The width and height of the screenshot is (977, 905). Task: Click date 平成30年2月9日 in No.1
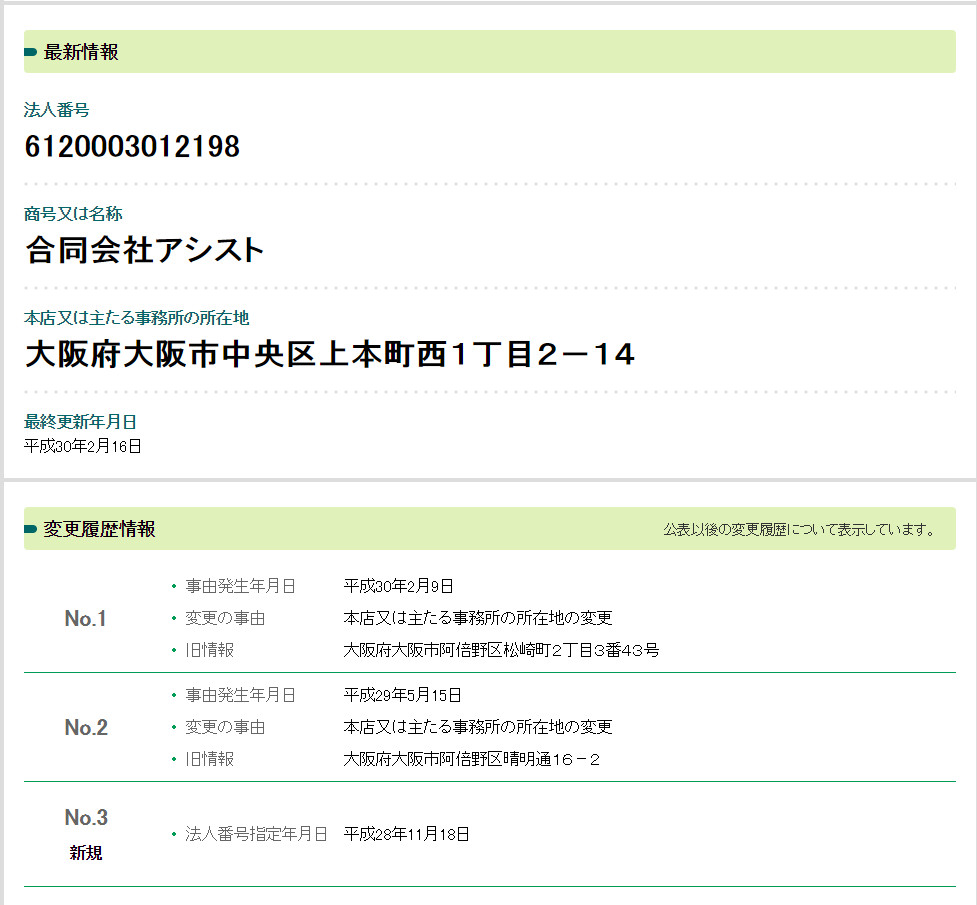[x=398, y=587]
